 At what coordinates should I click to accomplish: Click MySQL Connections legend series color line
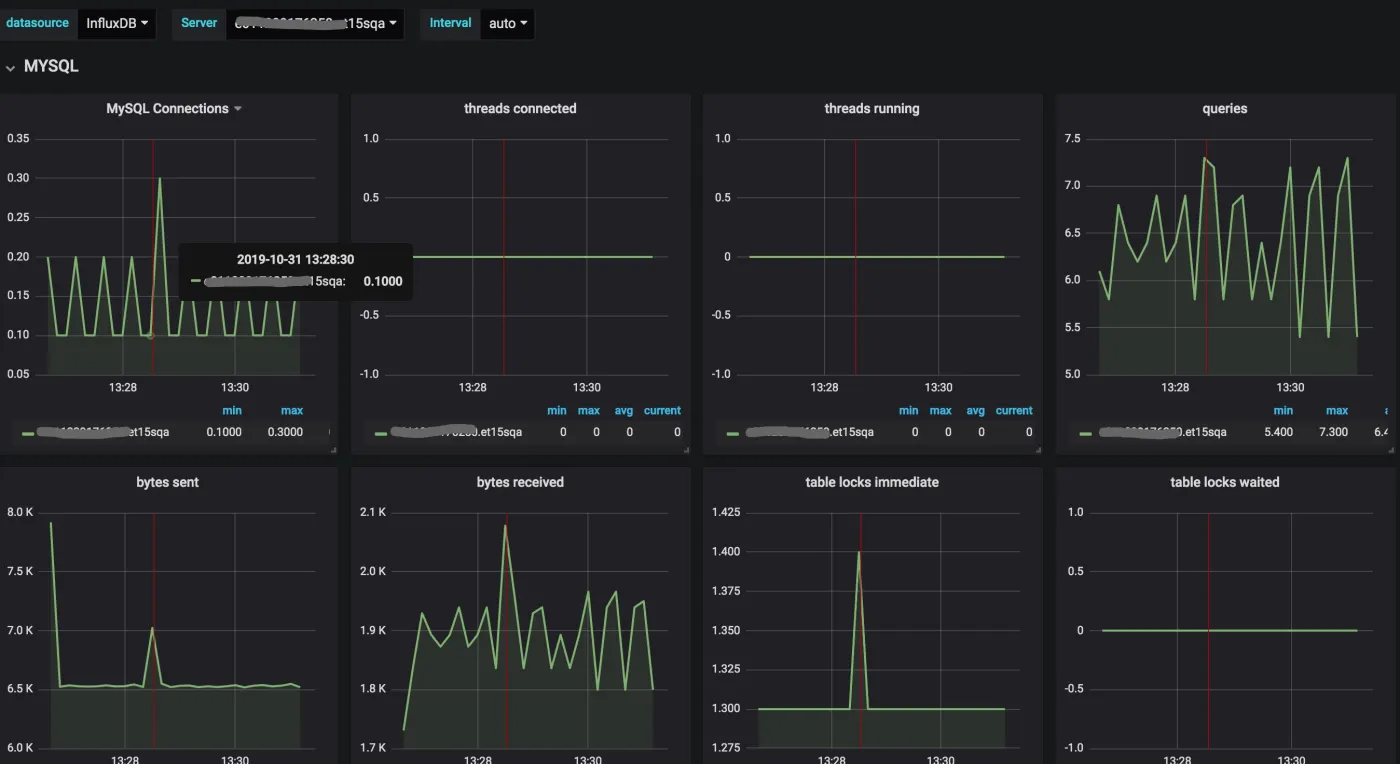click(28, 433)
